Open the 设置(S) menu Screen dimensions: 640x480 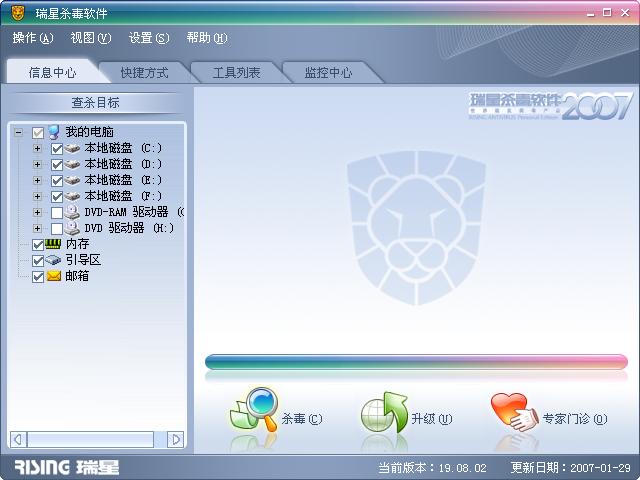coord(149,38)
